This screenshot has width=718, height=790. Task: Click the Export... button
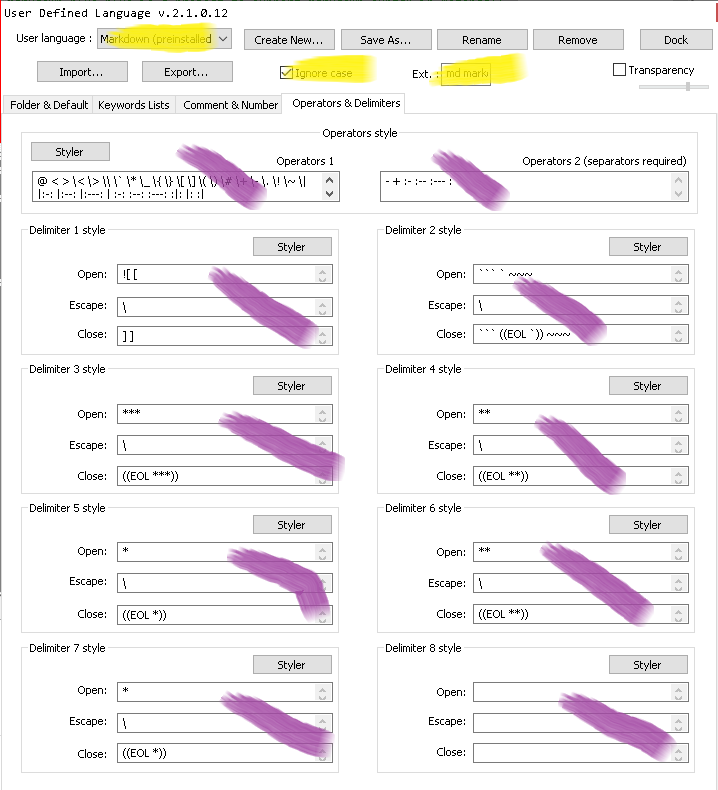tap(187, 72)
